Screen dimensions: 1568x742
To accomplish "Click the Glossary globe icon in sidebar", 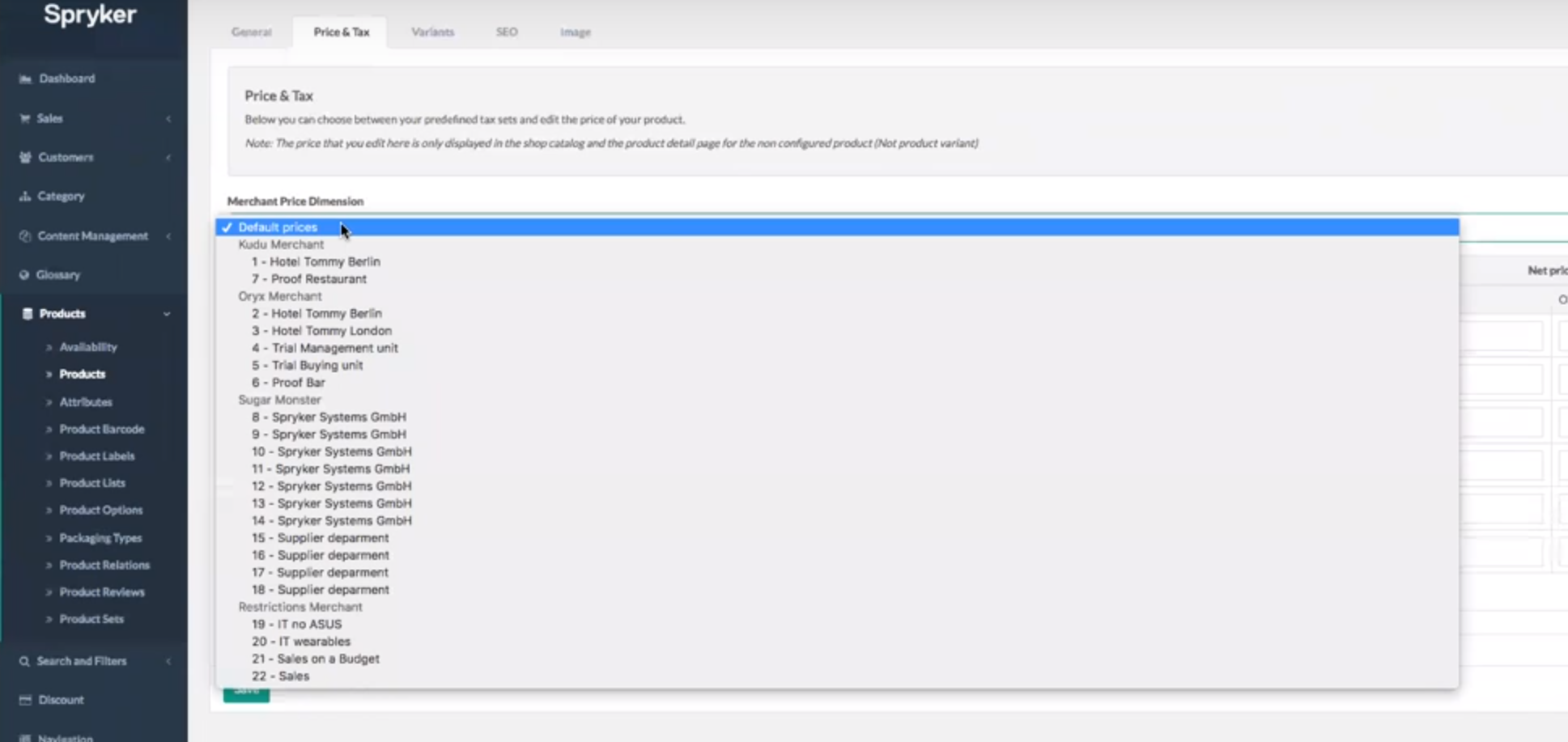I will click(x=24, y=275).
